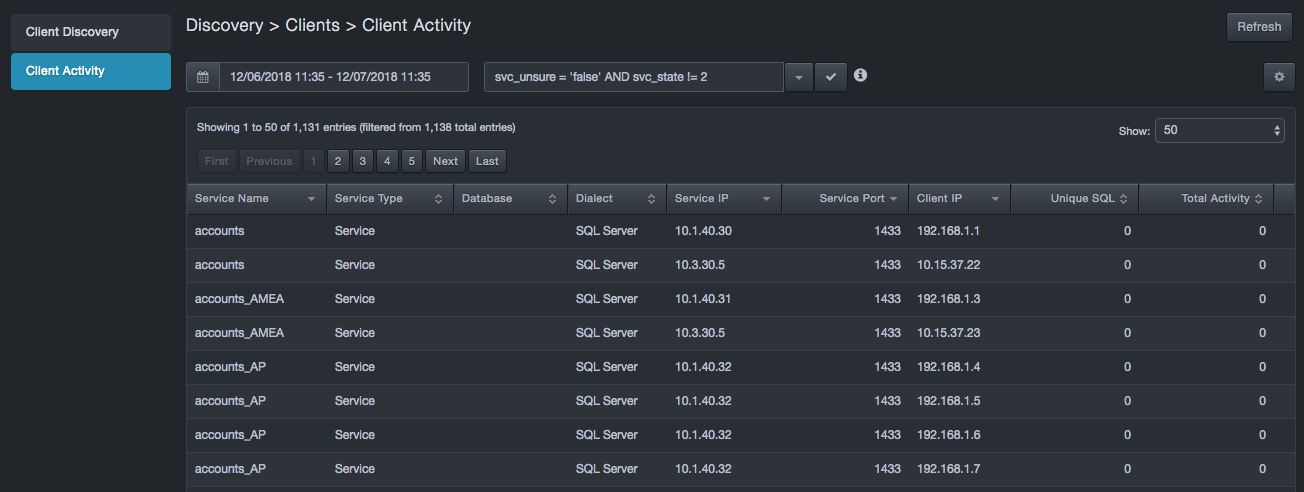The width and height of the screenshot is (1304, 492).
Task: Open the Show entries dropdown
Action: pos(1220,130)
